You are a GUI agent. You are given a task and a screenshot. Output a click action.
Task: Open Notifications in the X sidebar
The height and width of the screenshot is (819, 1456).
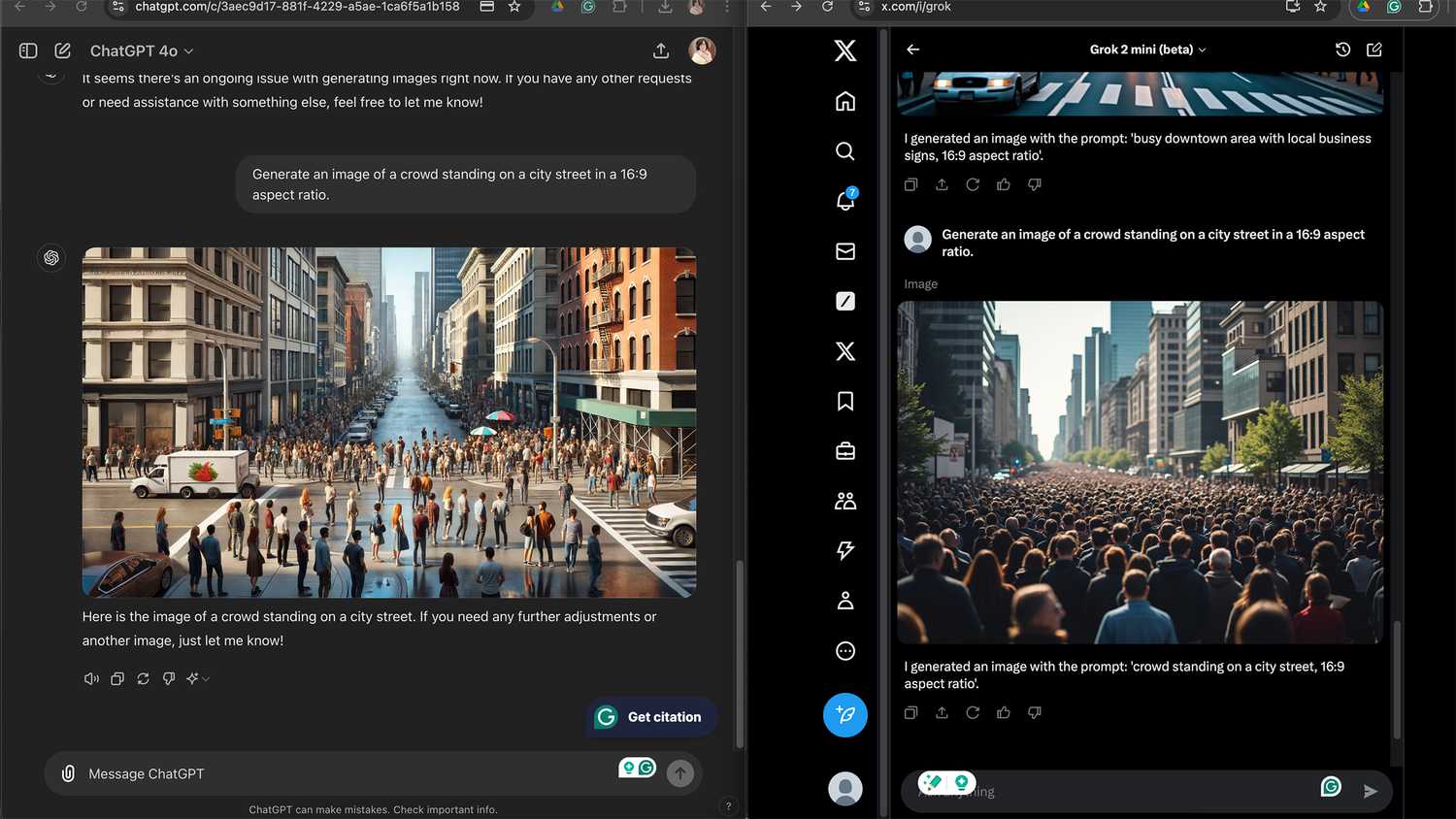pyautogui.click(x=844, y=201)
